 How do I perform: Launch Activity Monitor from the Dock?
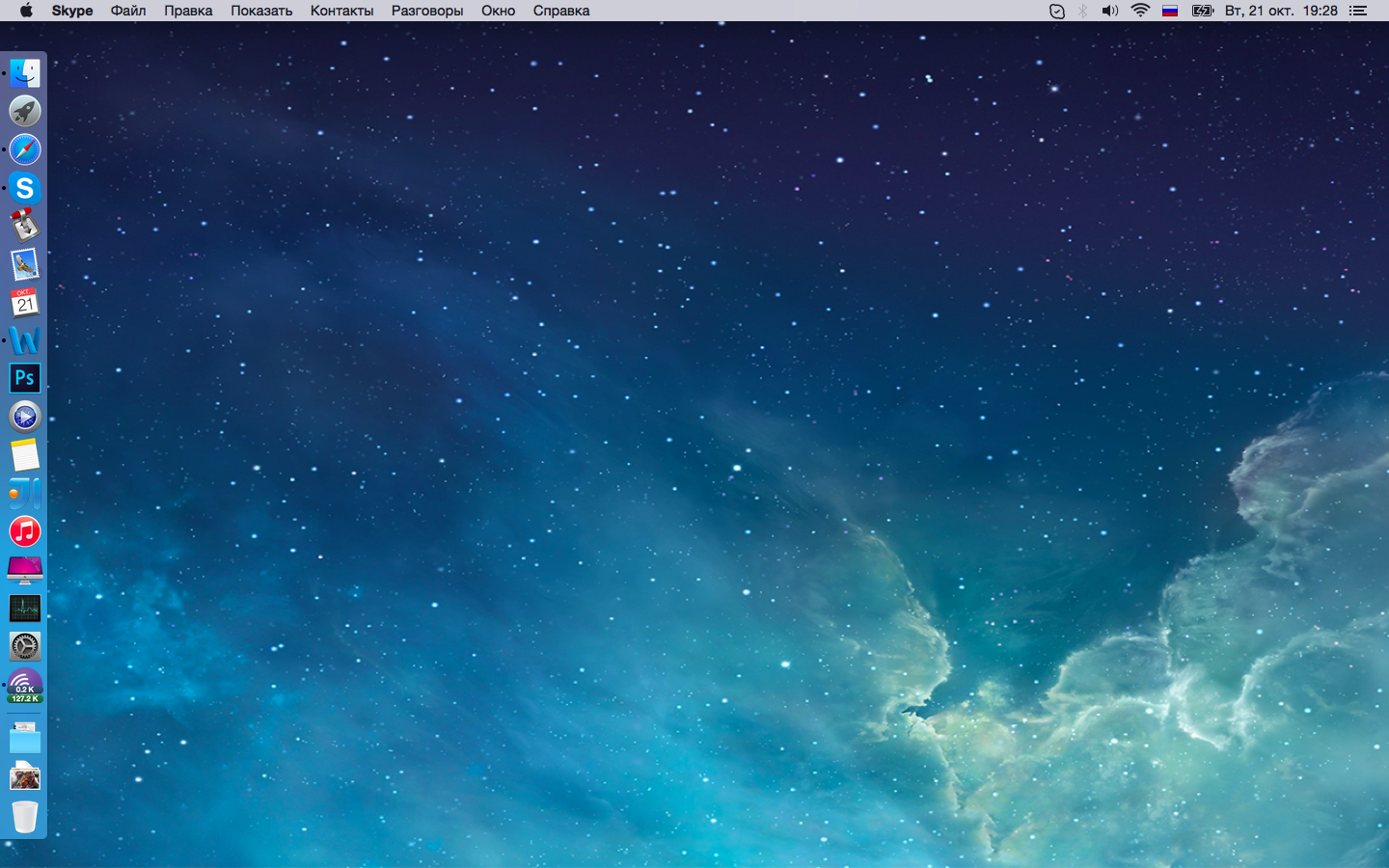[x=25, y=609]
